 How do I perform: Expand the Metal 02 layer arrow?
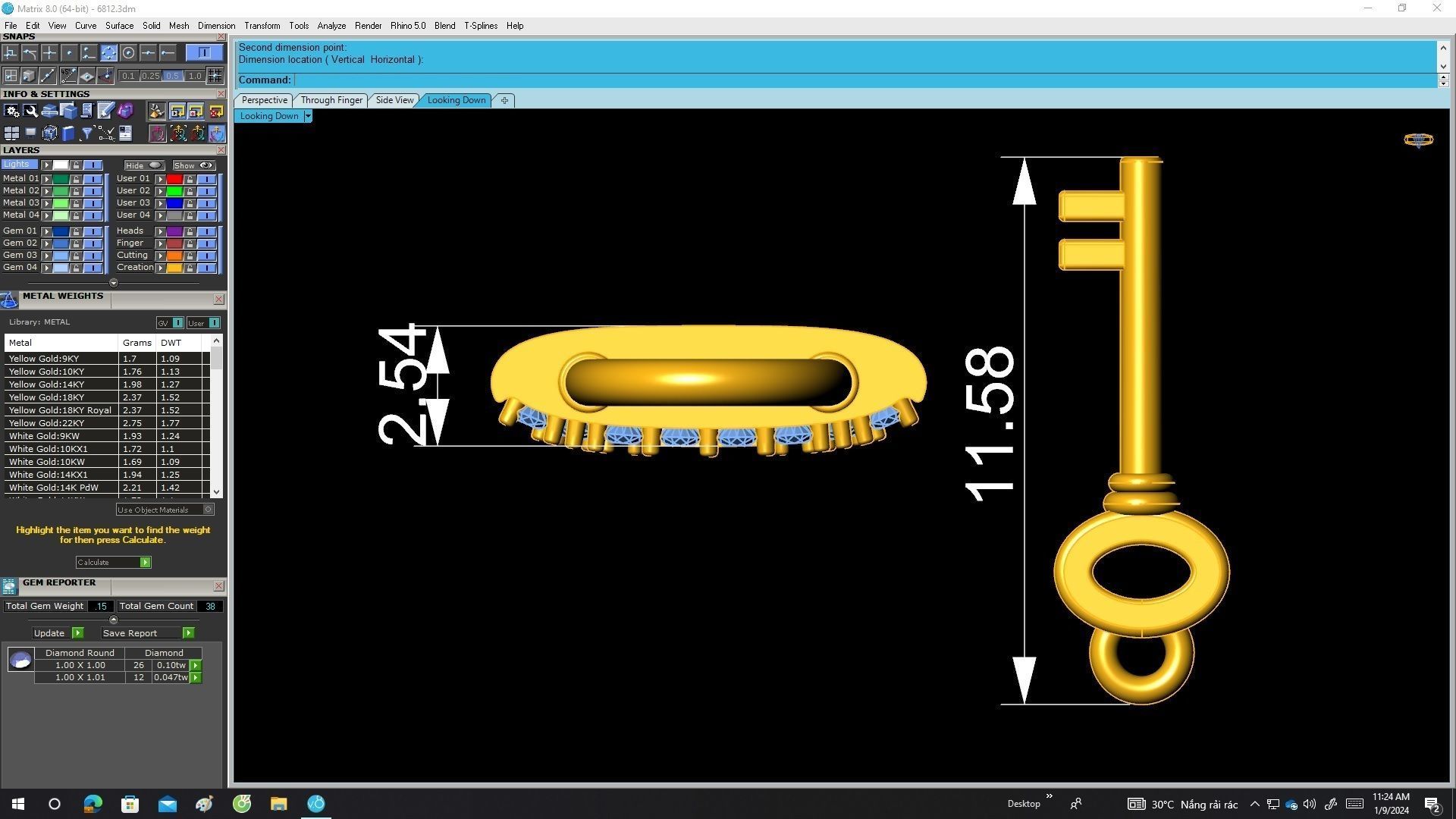click(46, 191)
